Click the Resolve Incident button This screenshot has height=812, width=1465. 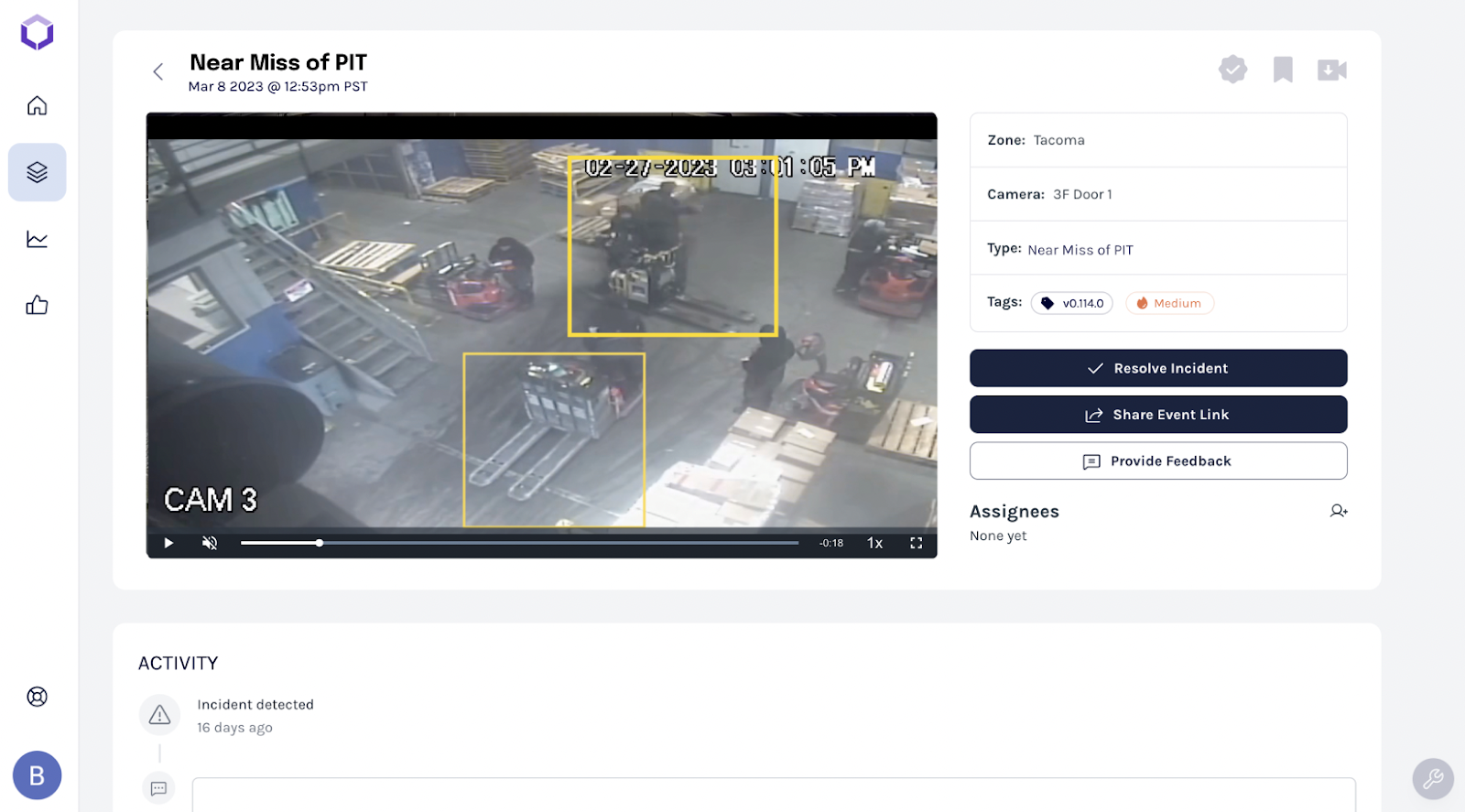(1158, 368)
